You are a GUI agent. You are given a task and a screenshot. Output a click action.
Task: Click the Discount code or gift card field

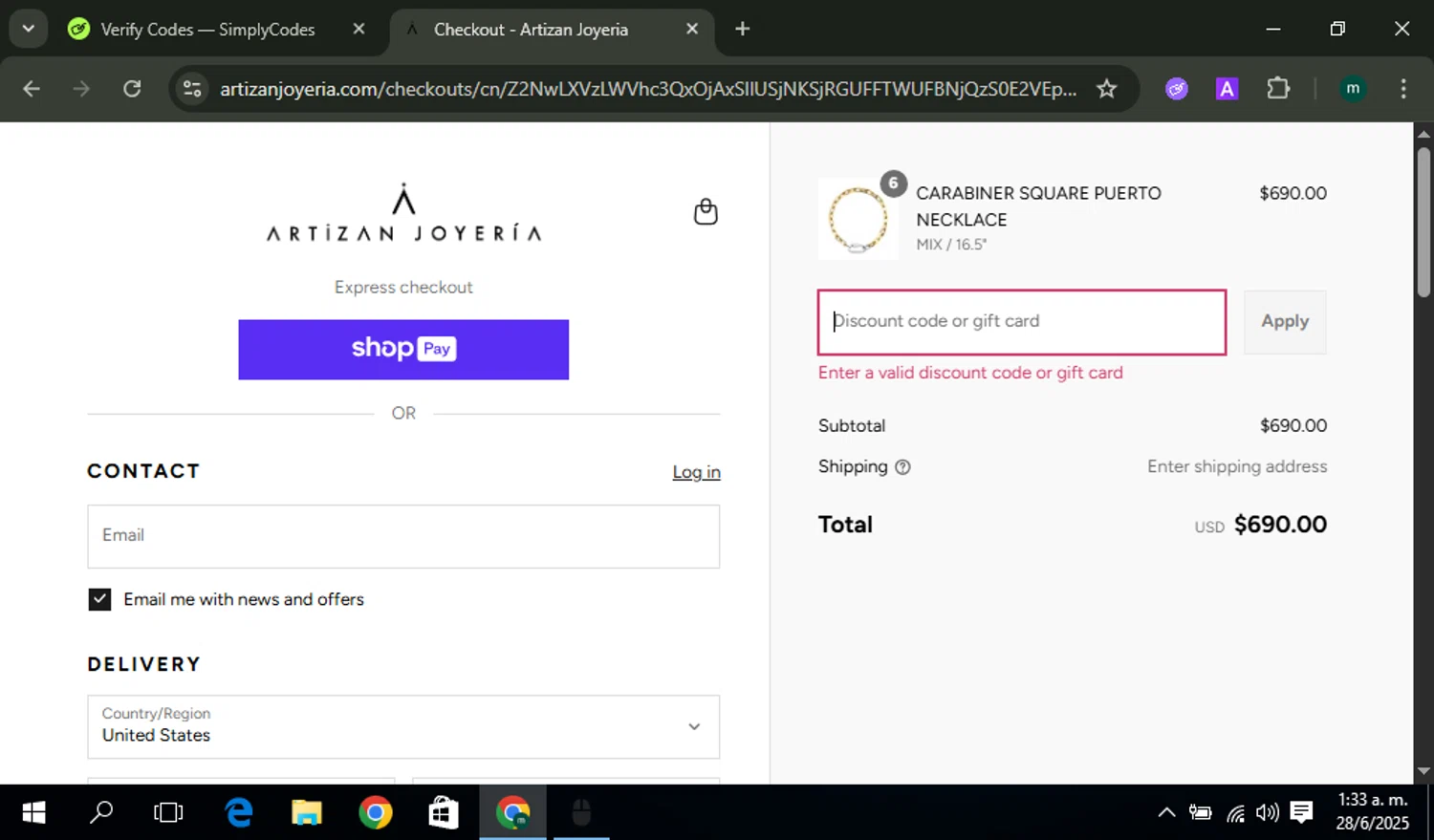click(1022, 322)
